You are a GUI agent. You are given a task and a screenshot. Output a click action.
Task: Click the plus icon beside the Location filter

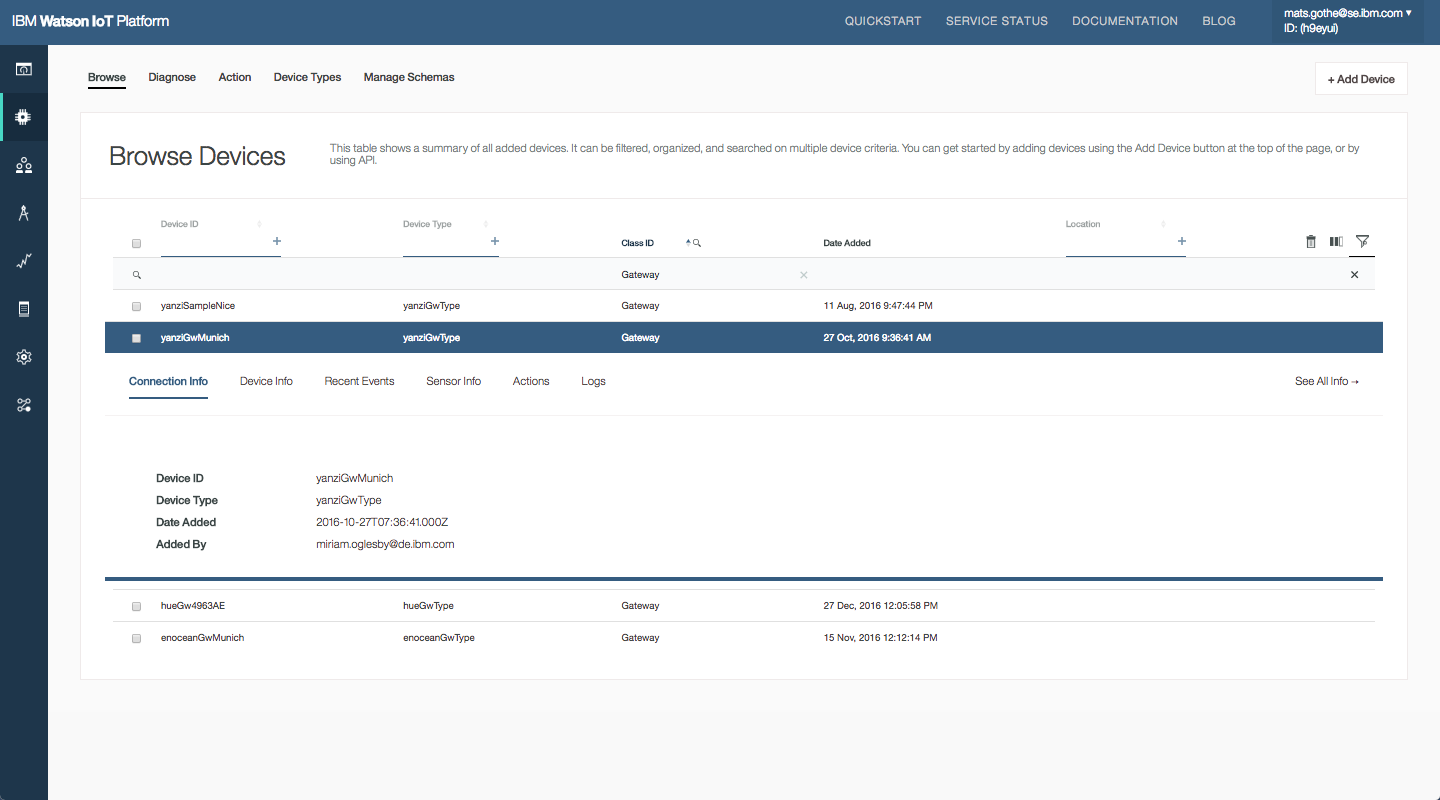(x=1182, y=241)
